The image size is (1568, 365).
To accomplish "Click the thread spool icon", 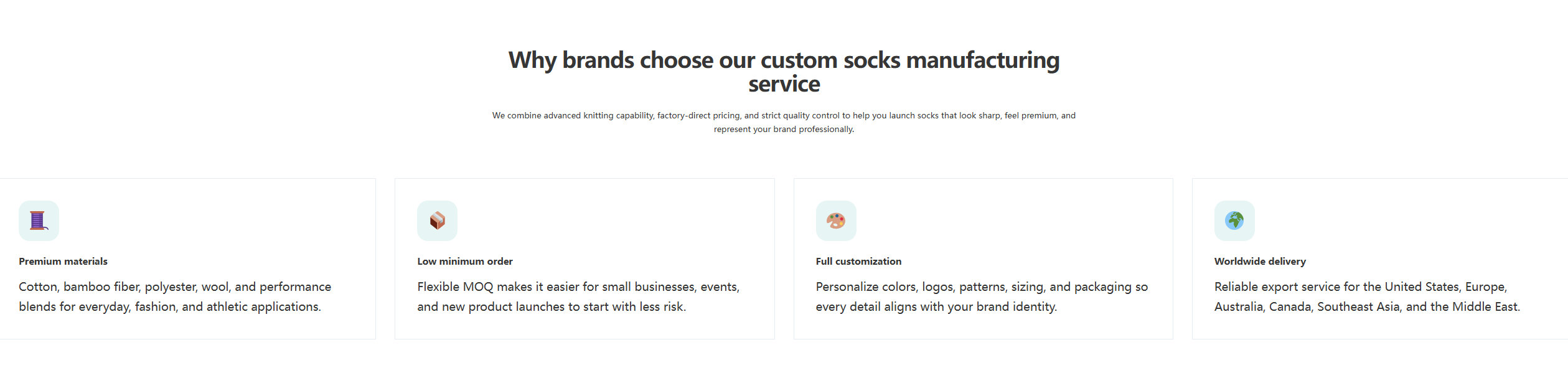I will coord(39,220).
